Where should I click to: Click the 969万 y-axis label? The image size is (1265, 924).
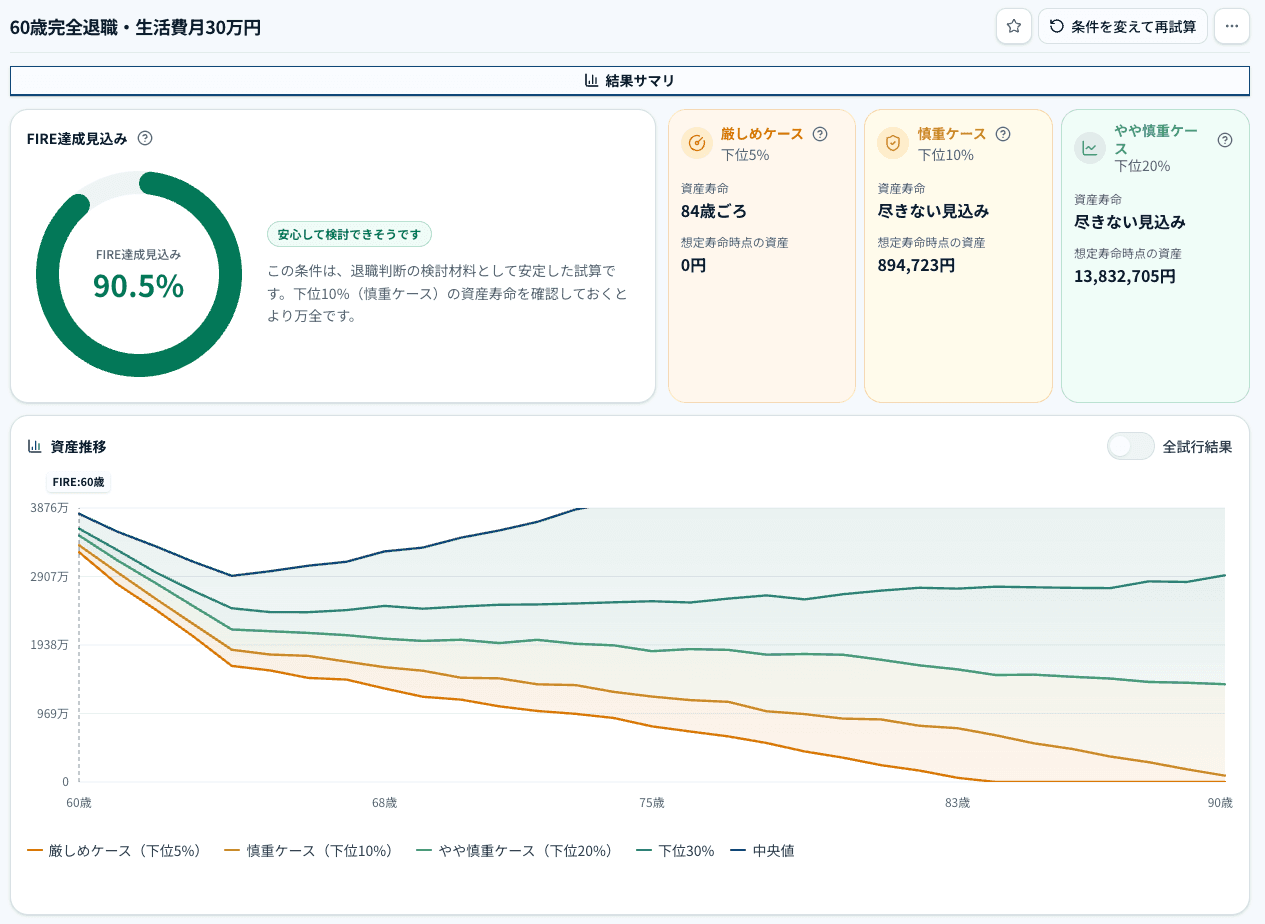tap(54, 713)
